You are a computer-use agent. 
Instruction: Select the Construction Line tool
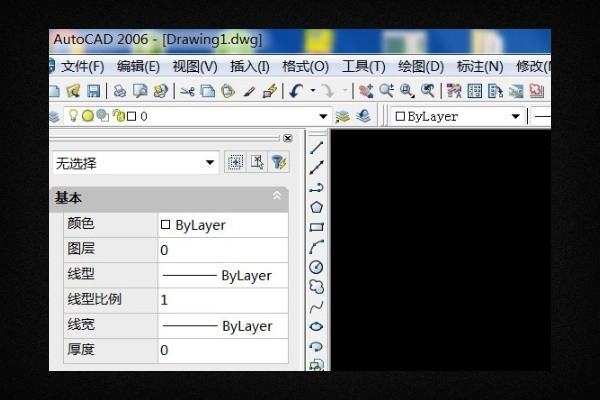click(316, 167)
